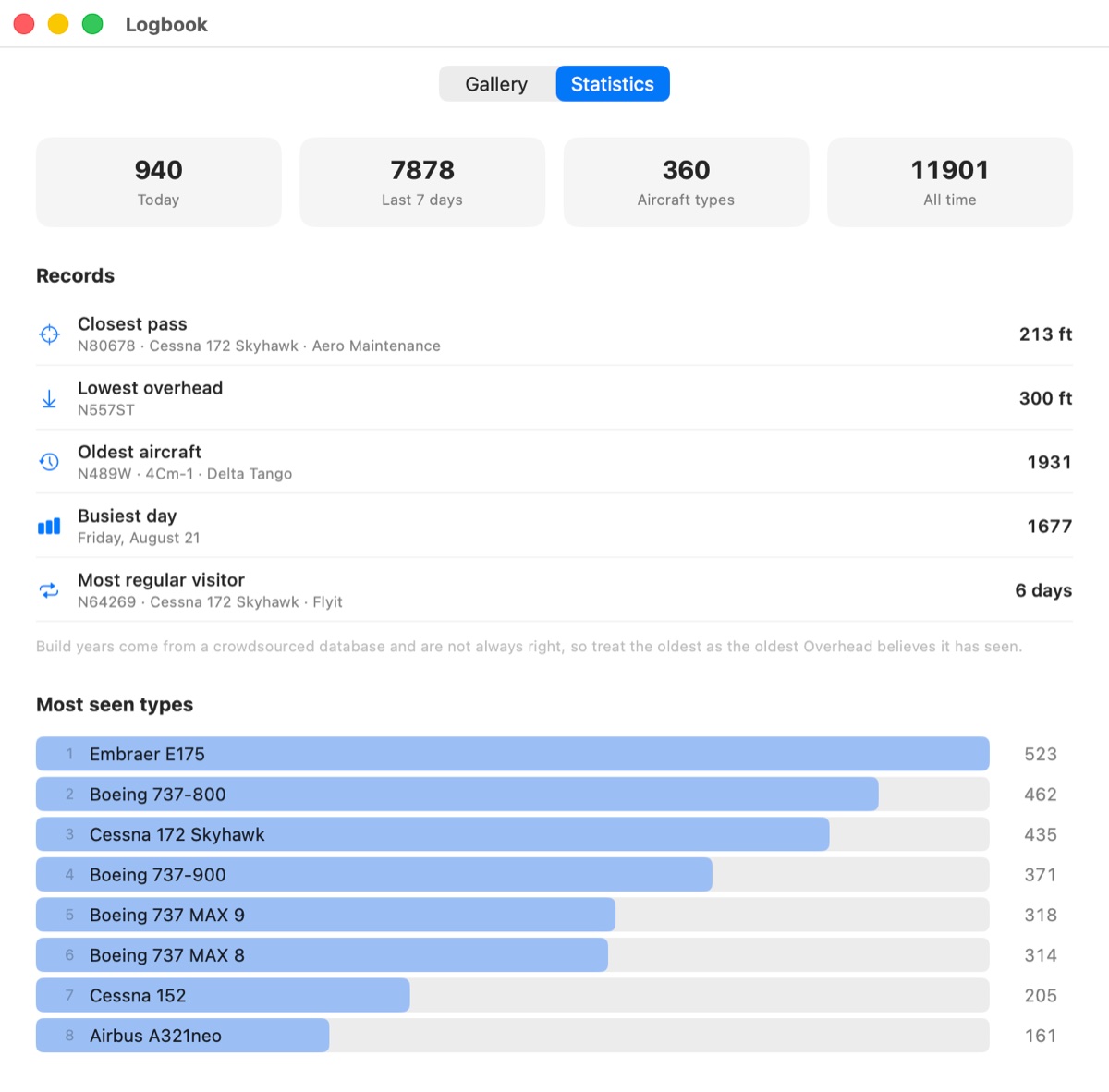Click the Closest pass crosshair icon
The image size is (1109, 1092).
(x=49, y=334)
